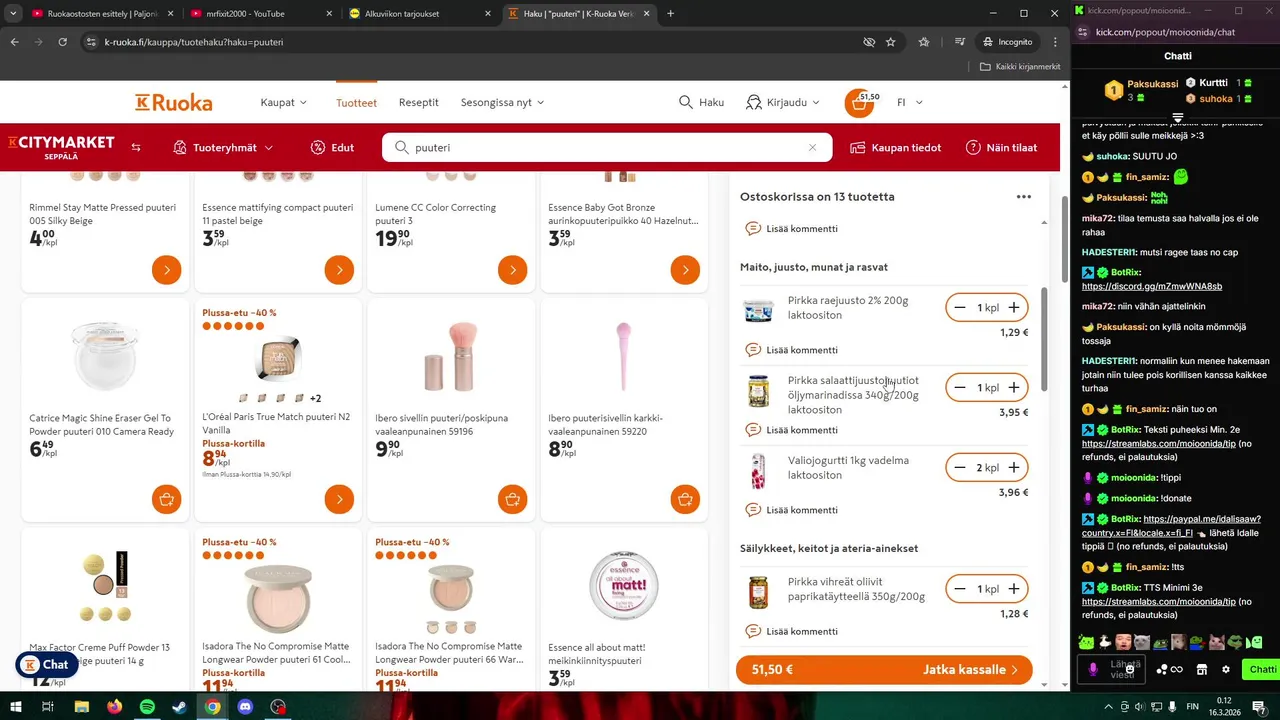Screen dimensions: 1280x720
Task: Open Kick chat settings gear
Action: pos(1226,669)
